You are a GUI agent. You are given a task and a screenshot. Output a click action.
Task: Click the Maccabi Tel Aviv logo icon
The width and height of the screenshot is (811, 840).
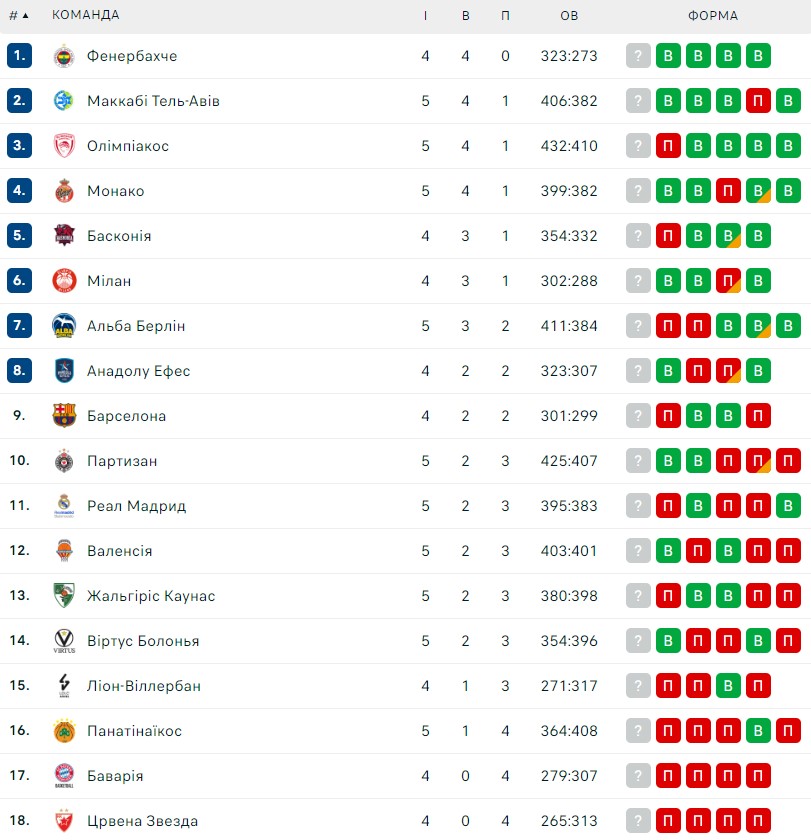(64, 101)
